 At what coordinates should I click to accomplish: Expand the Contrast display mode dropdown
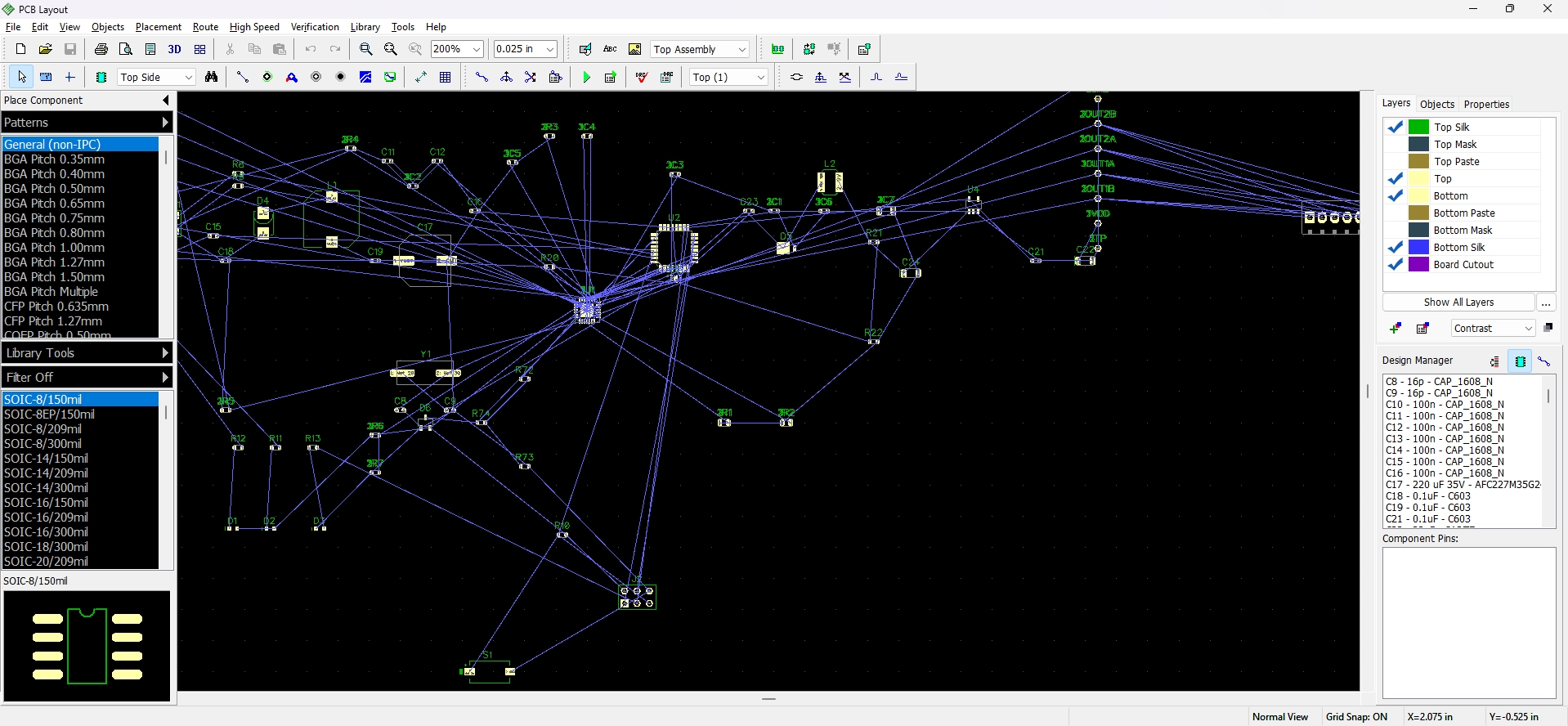[1528, 328]
